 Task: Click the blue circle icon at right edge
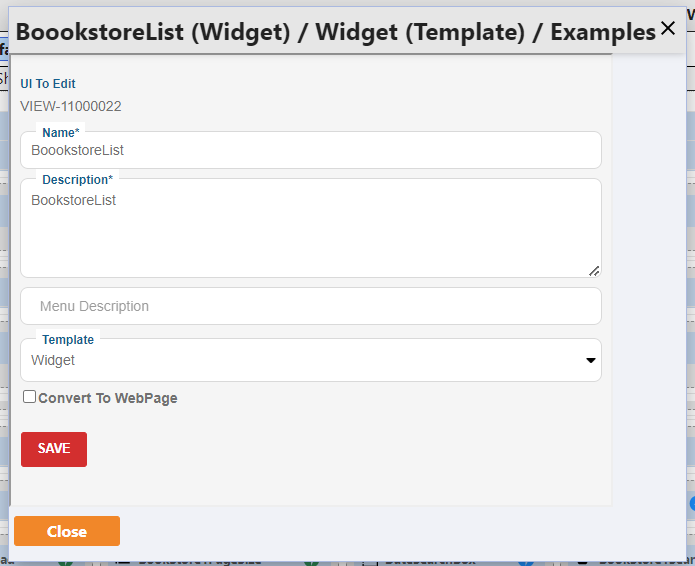[692, 504]
